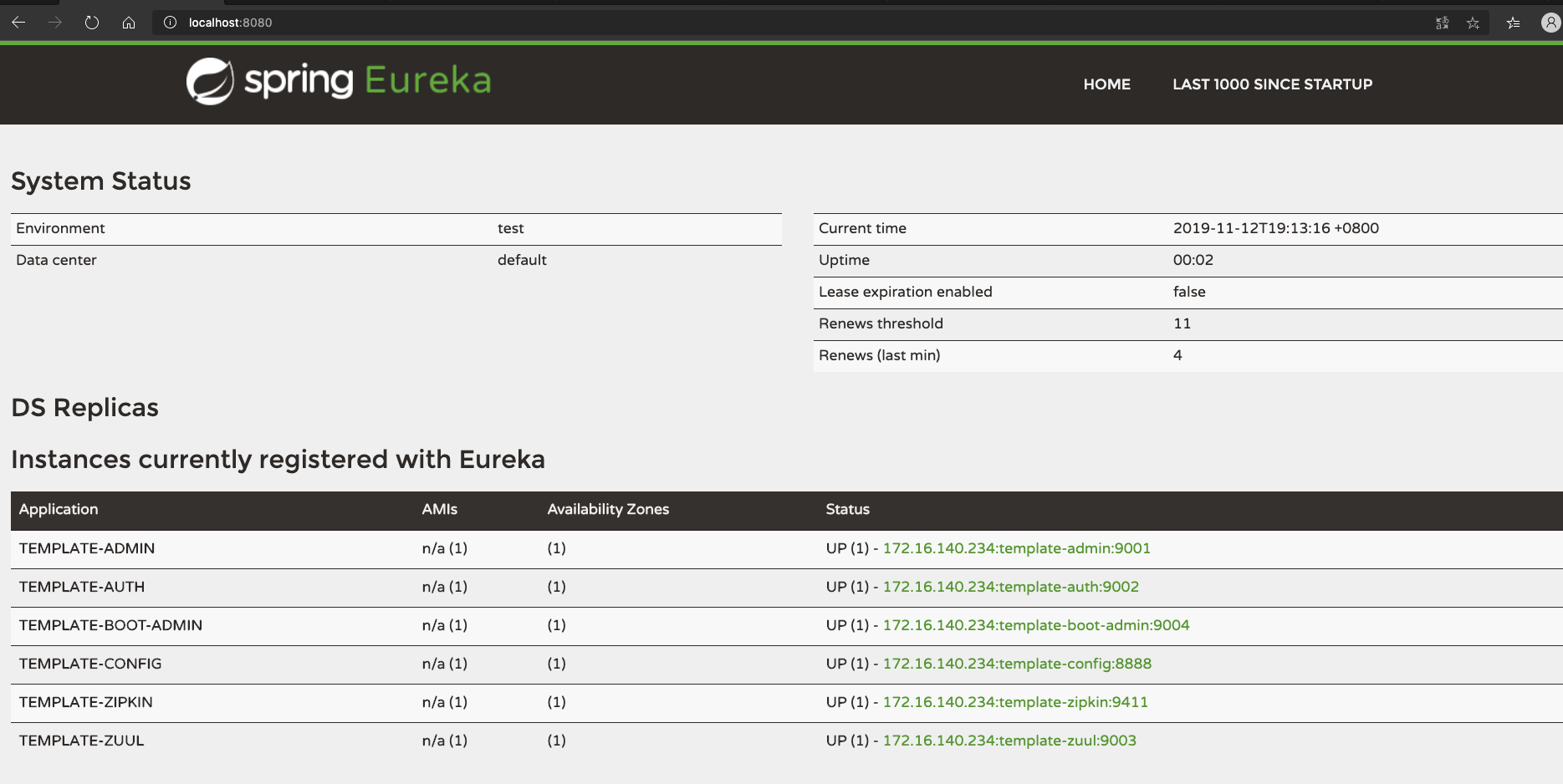Viewport: 1563px width, 784px height.
Task: Select the TEMPLATE-AUTH application name
Action: tap(82, 587)
